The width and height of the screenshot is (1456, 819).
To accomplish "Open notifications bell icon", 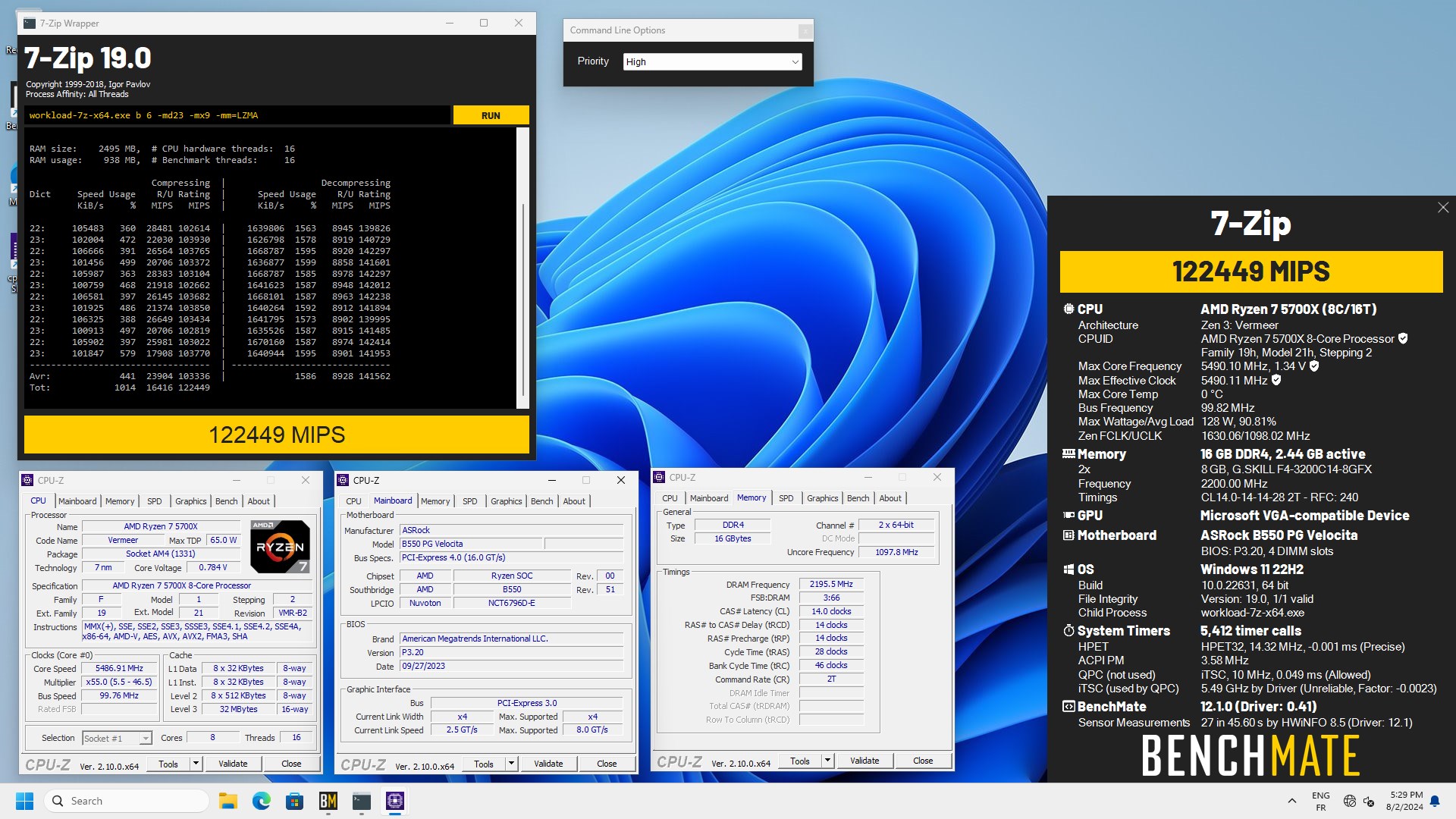I will [1435, 801].
